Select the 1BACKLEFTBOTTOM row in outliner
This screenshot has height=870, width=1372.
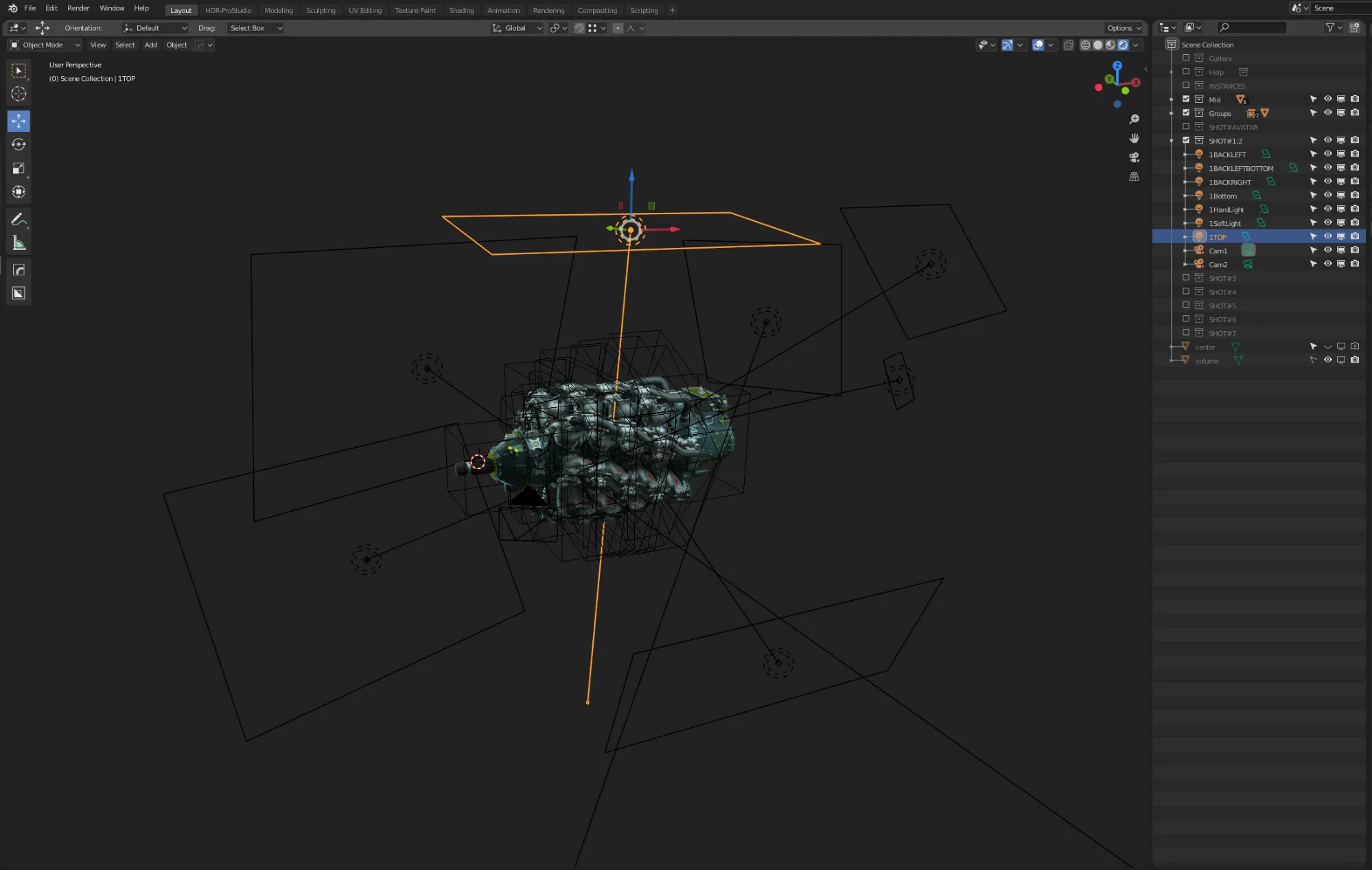[1259, 168]
